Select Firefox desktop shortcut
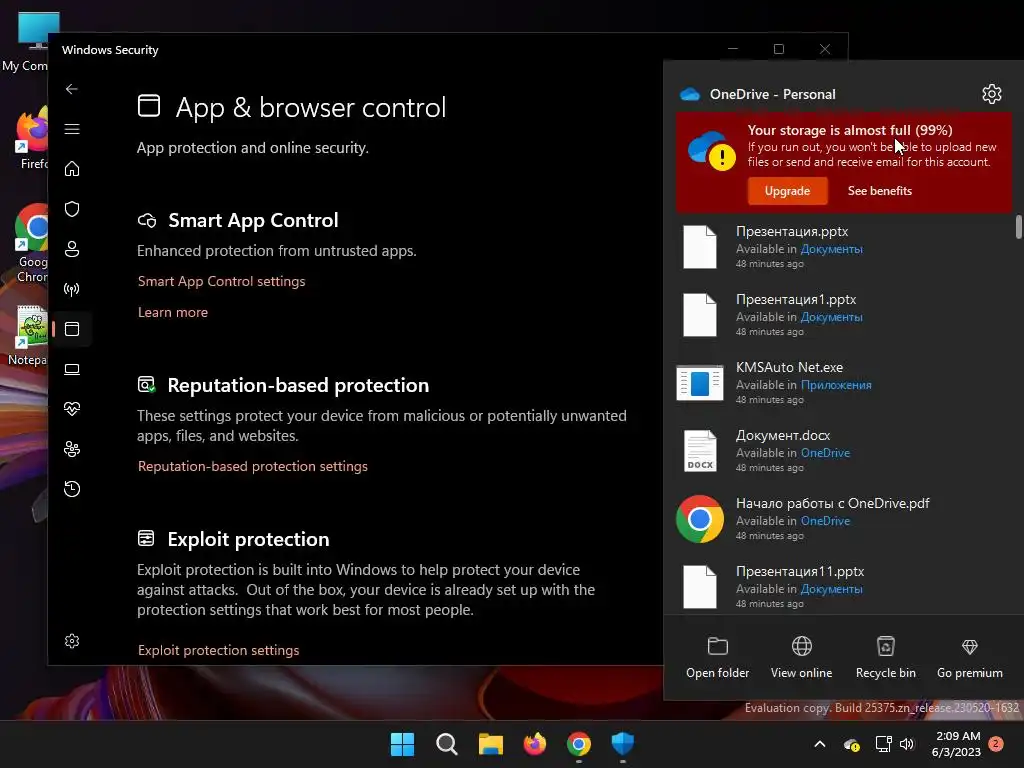The image size is (1024, 768). (31, 137)
